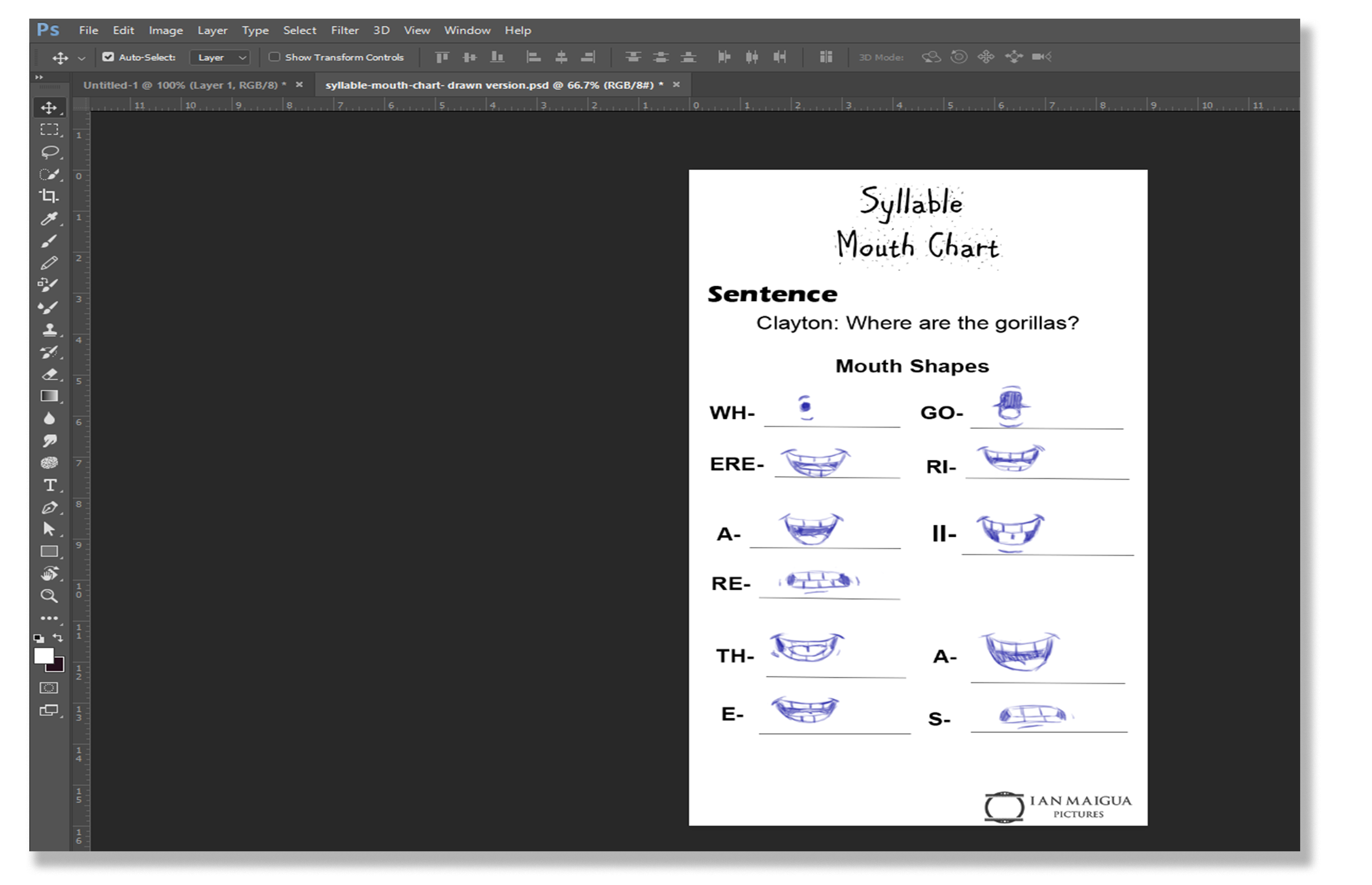Select the Lasso tool
This screenshot has width=1372, height=885.
[x=50, y=152]
